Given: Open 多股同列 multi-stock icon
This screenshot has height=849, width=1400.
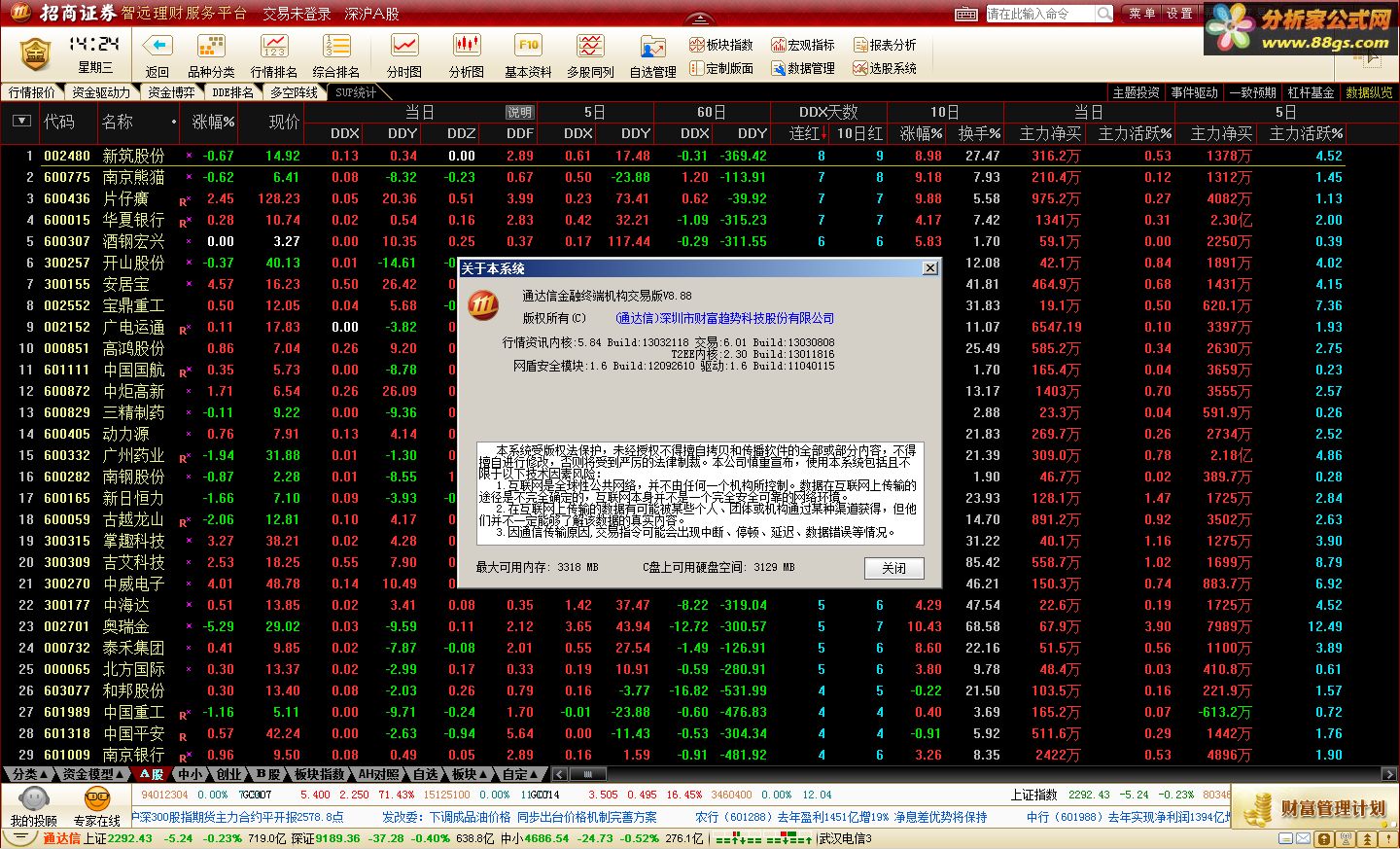Looking at the screenshot, I should (590, 46).
